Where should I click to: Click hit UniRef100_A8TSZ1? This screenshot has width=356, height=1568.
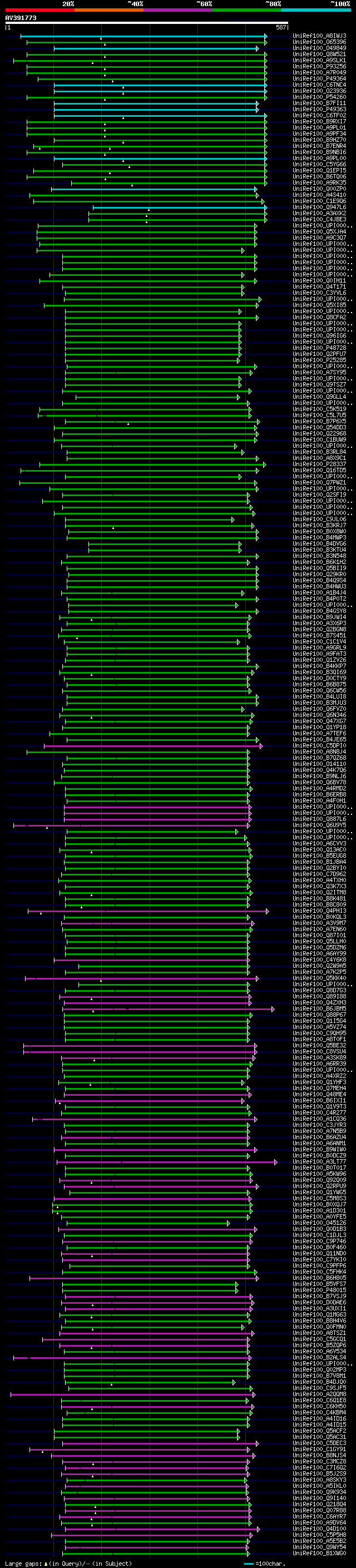tap(319, 1333)
